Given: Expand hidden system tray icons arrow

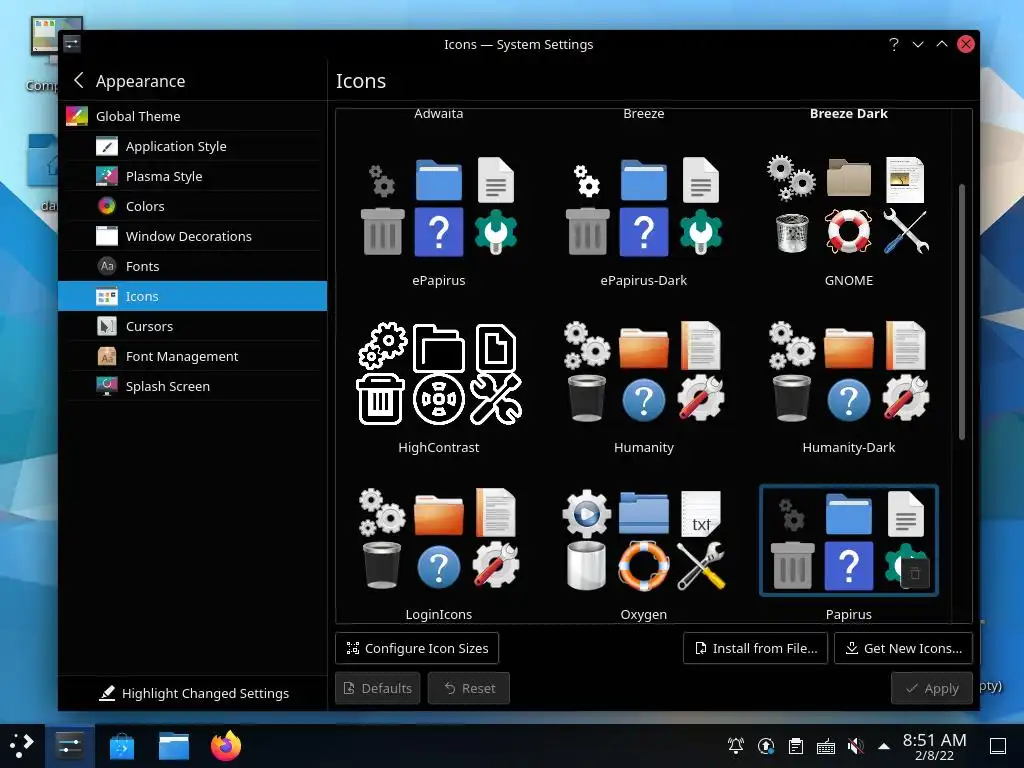Looking at the screenshot, I should 884,746.
